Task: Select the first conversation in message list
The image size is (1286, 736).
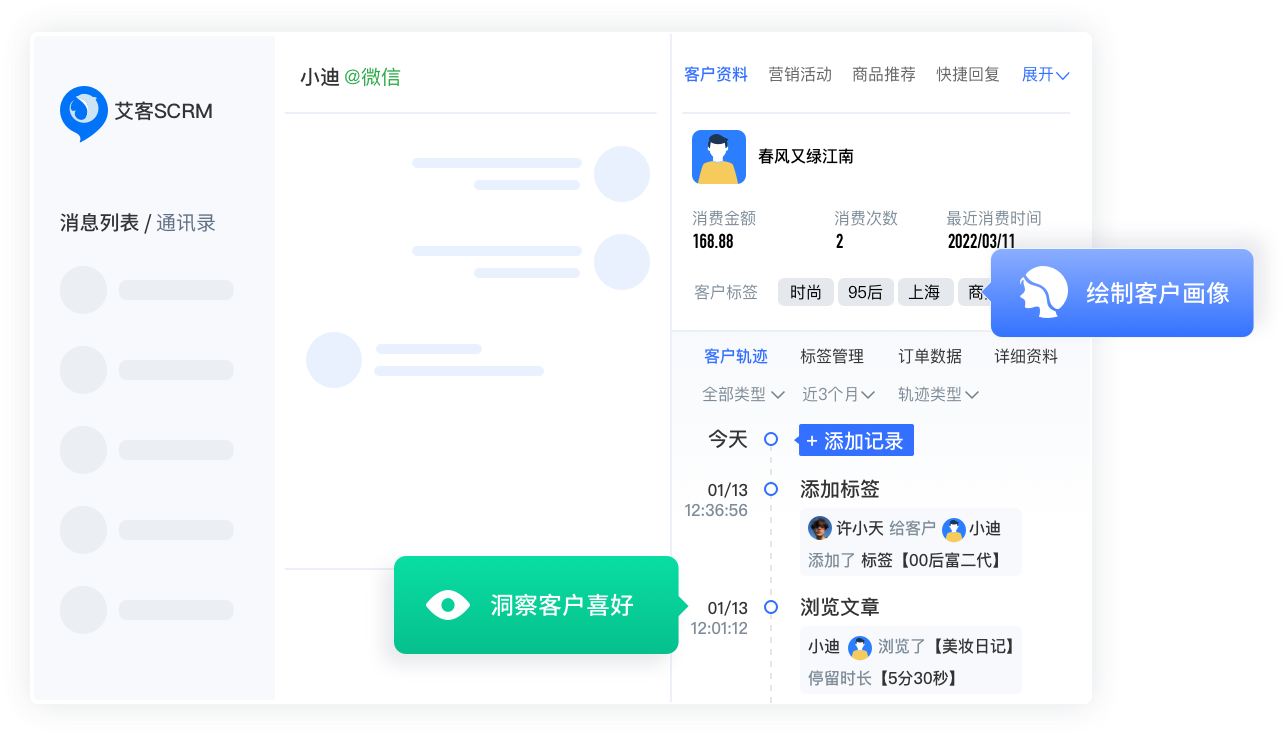Action: coord(147,290)
